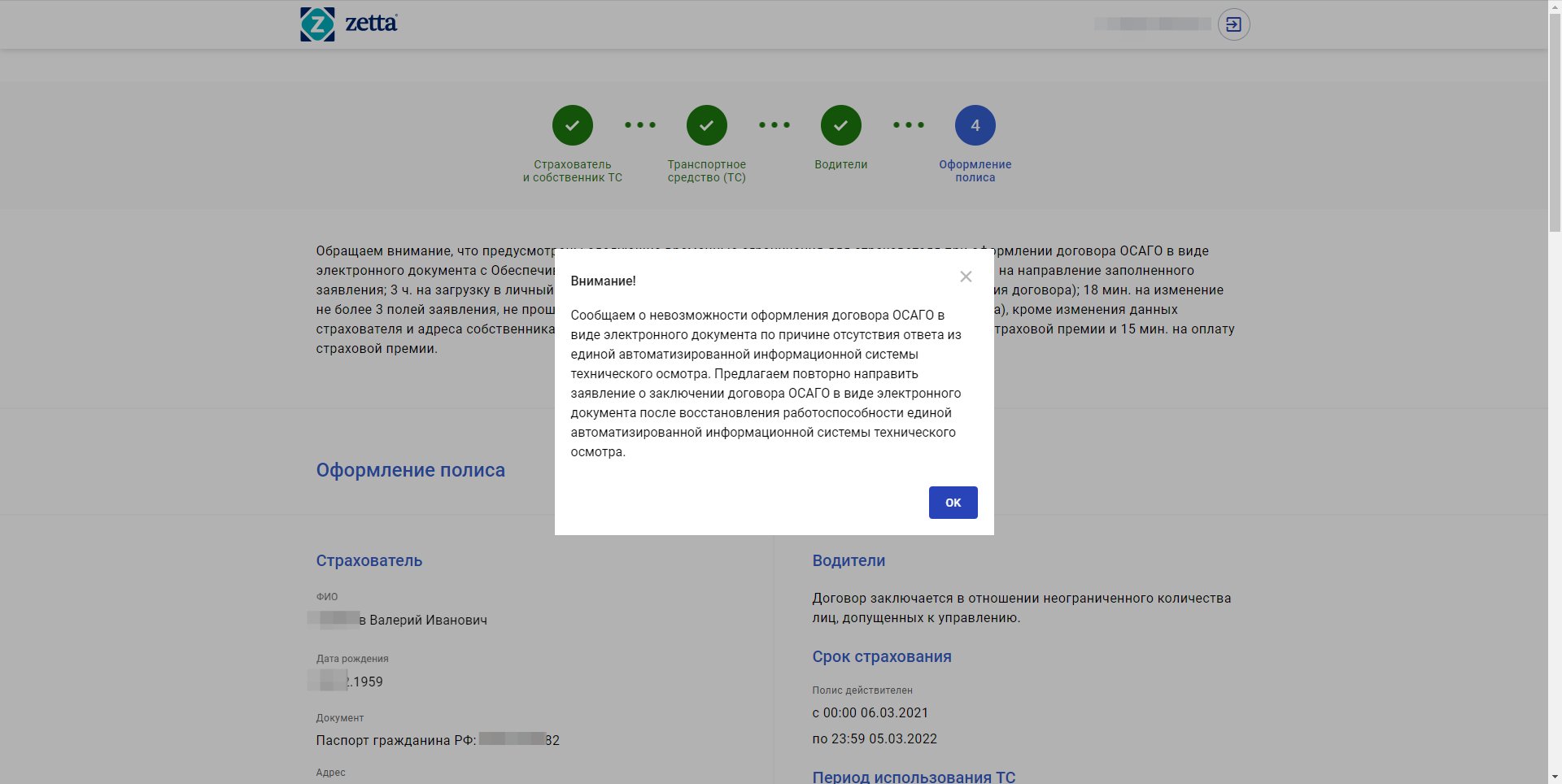Select the green checkmark above Транспортное средство
Screen dimensions: 1562x784
pyautogui.click(x=706, y=125)
